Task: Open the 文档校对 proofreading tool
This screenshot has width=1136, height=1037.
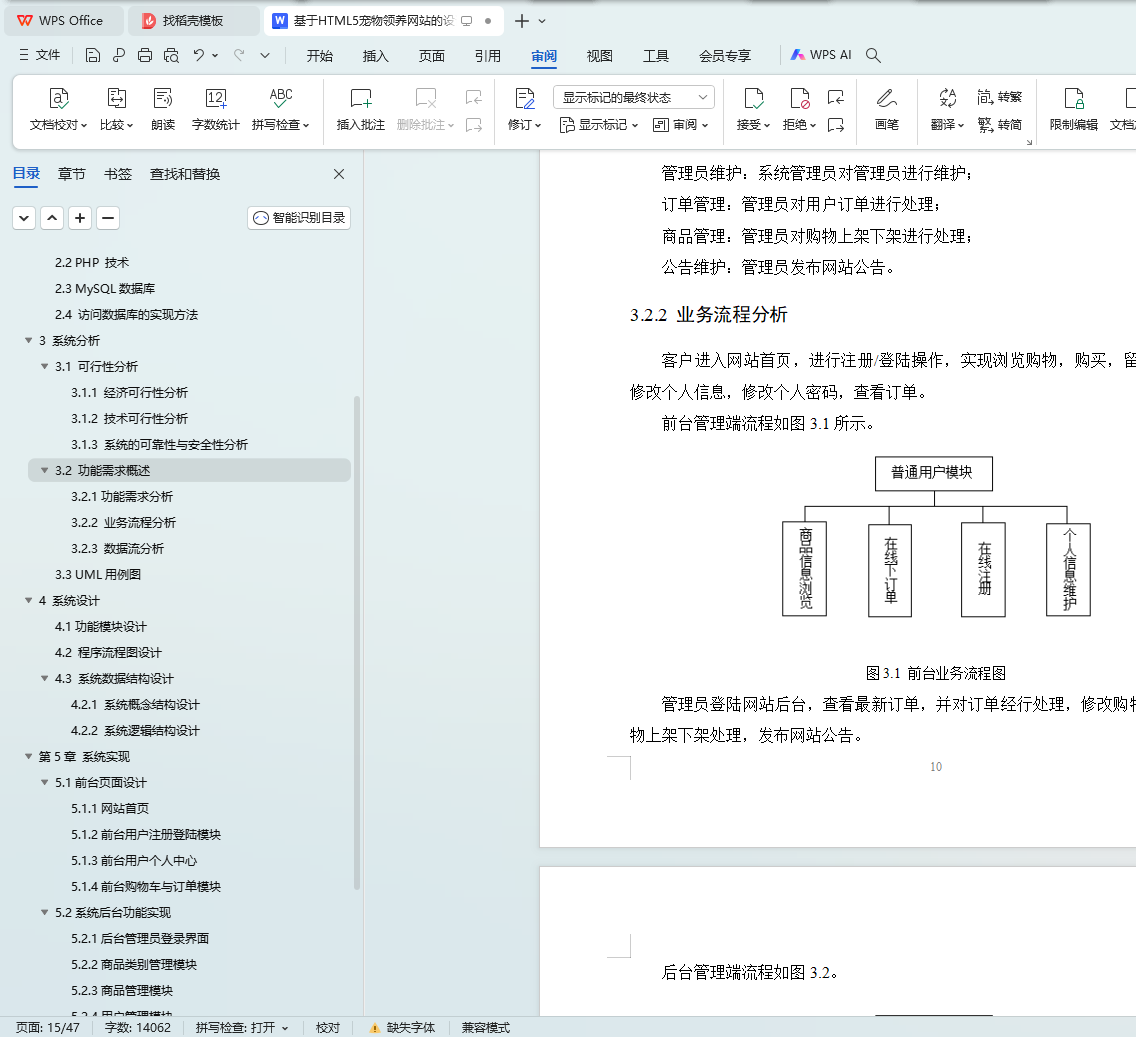Action: [x=58, y=109]
